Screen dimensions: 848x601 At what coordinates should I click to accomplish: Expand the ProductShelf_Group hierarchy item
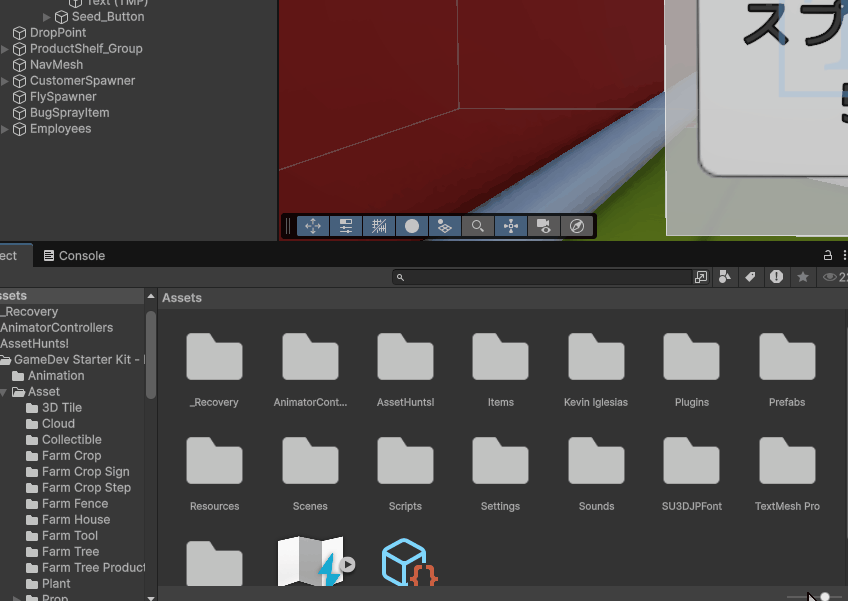point(6,49)
